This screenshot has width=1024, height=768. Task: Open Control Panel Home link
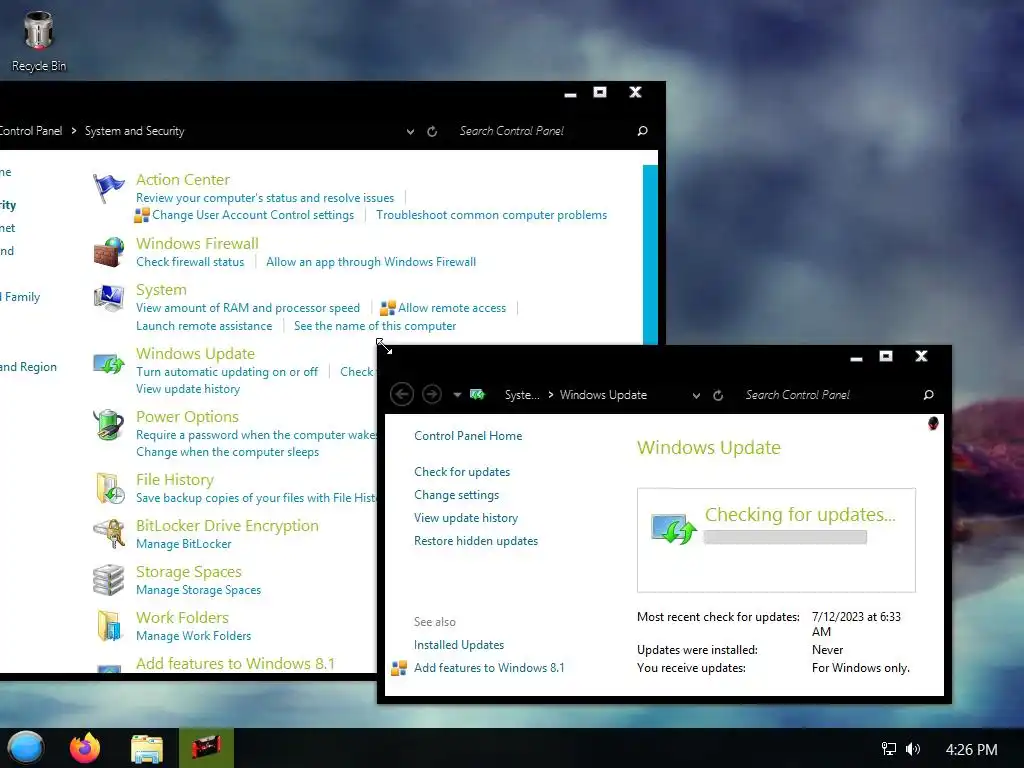468,436
